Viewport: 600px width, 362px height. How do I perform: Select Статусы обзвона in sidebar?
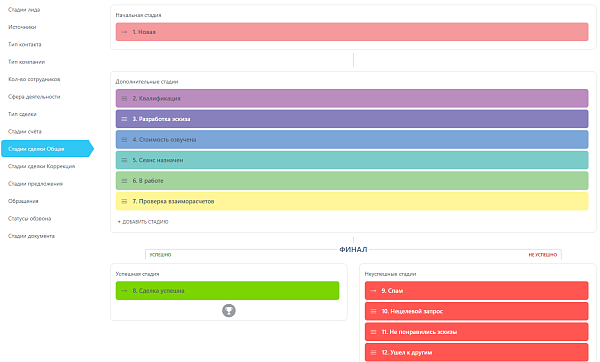[x=29, y=219]
